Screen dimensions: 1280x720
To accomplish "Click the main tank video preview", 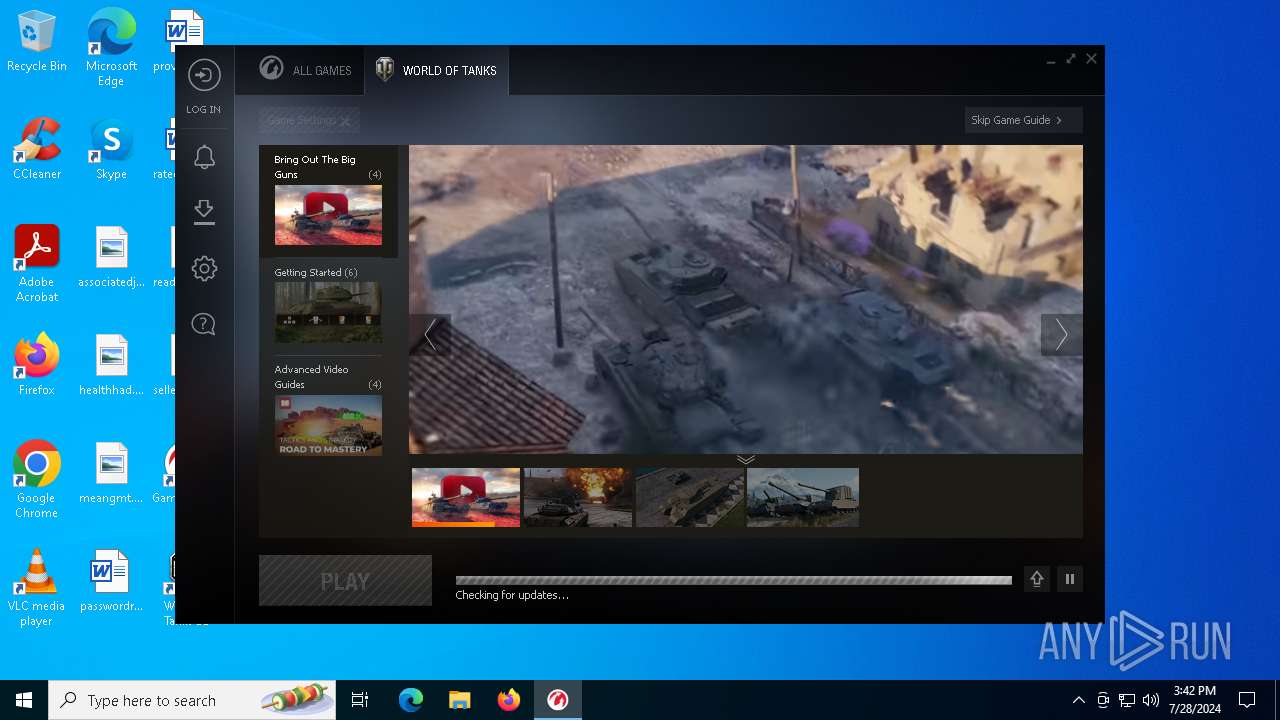I will (x=746, y=299).
